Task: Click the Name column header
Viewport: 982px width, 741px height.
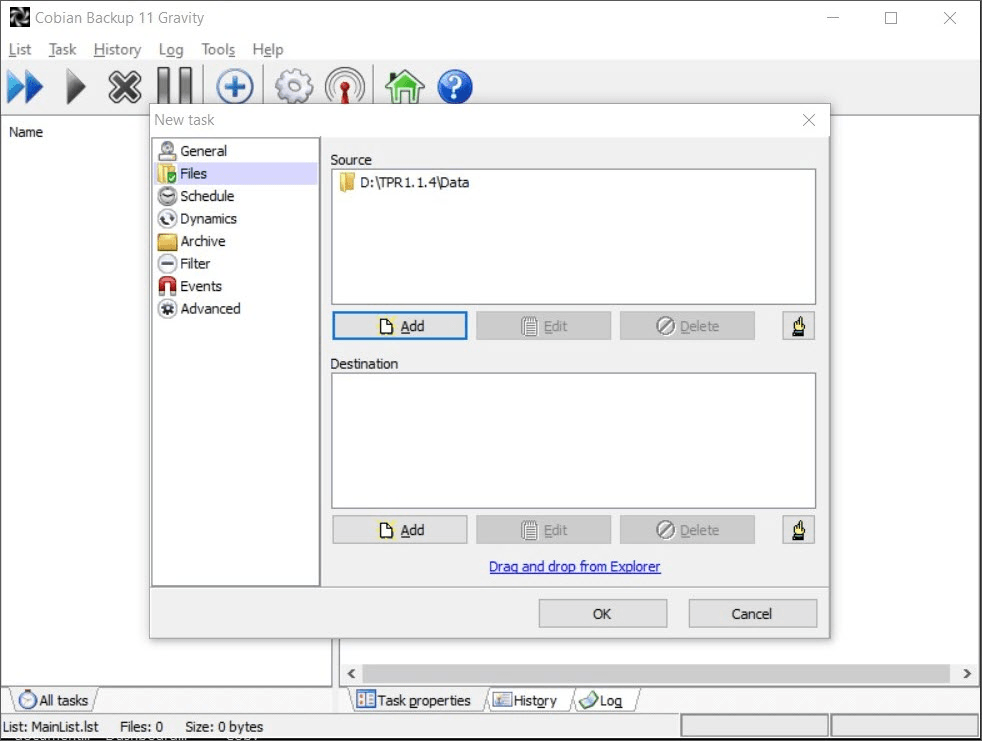Action: (26, 132)
